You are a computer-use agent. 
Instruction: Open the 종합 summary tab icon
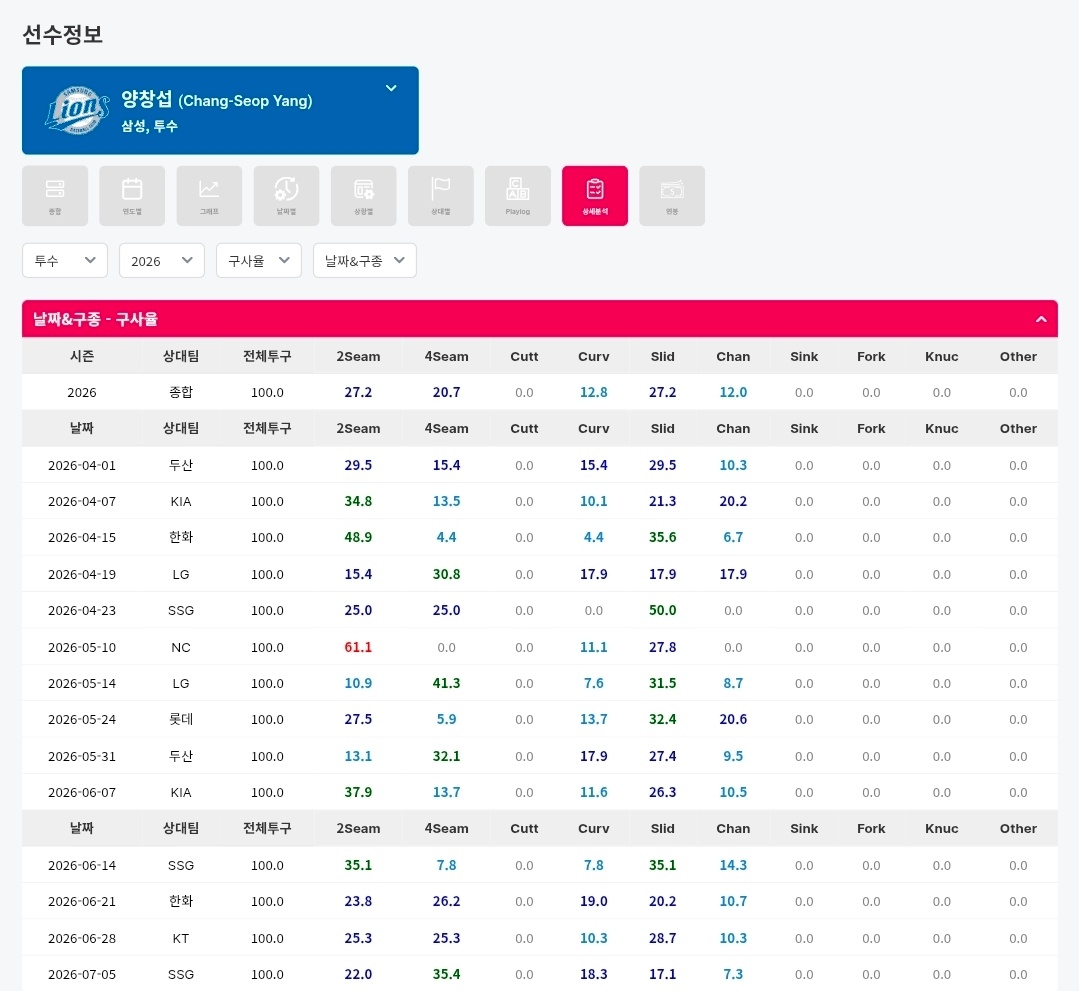(55, 195)
